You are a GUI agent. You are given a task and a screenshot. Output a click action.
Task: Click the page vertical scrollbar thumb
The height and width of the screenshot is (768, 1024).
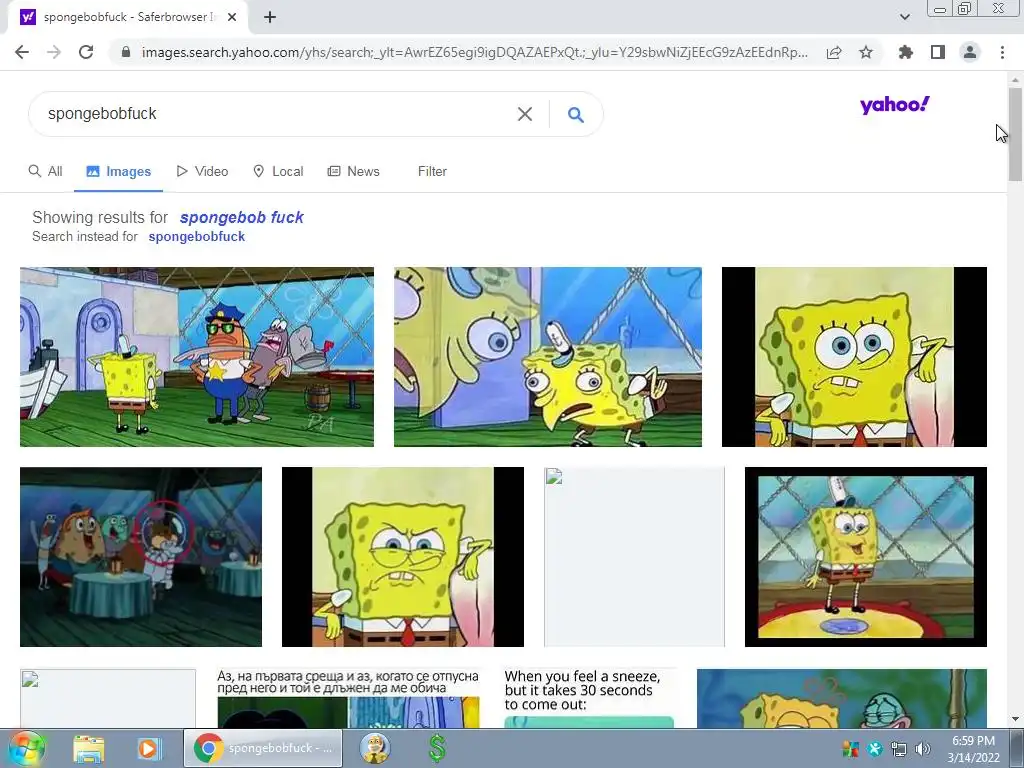click(1015, 134)
